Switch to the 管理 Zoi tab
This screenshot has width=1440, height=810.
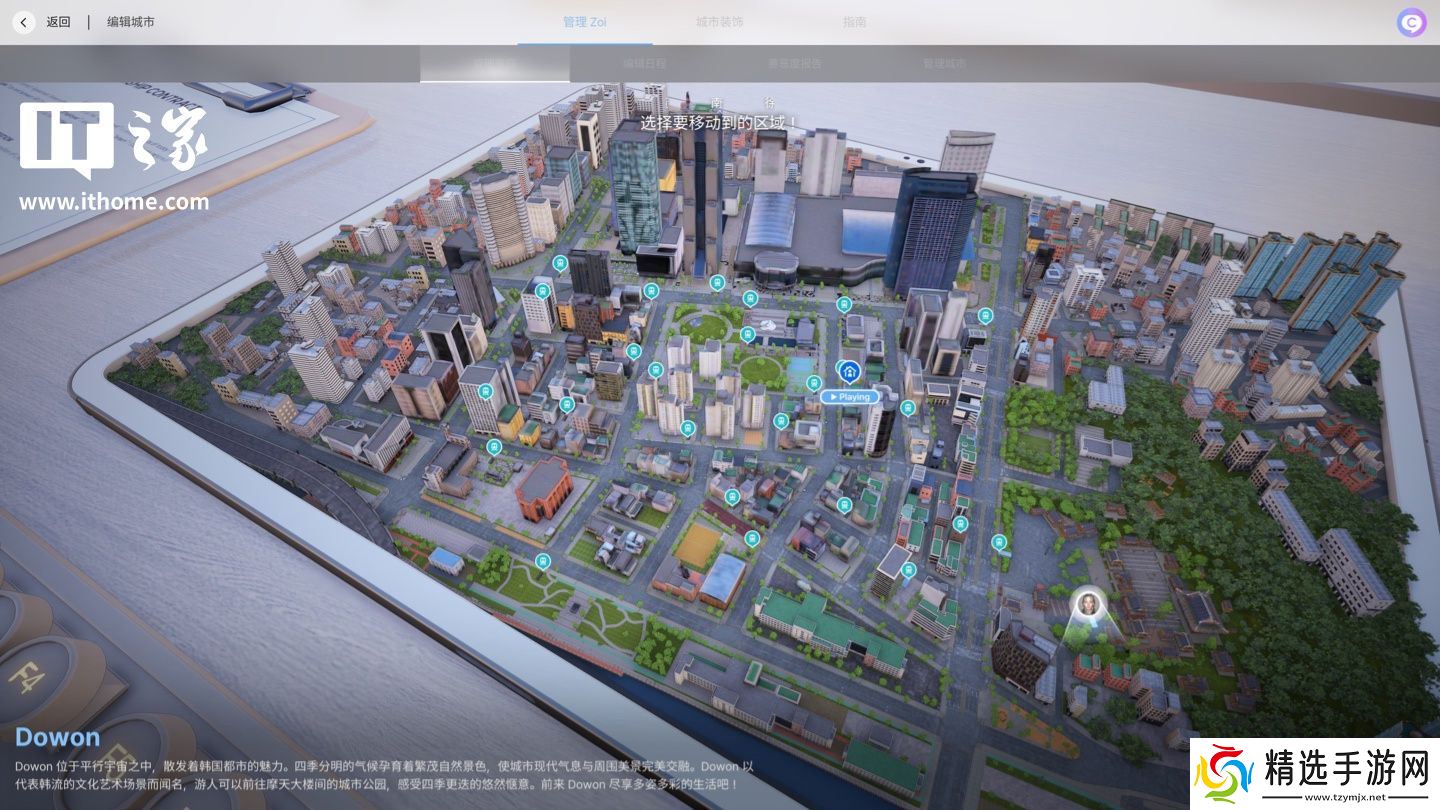584,22
